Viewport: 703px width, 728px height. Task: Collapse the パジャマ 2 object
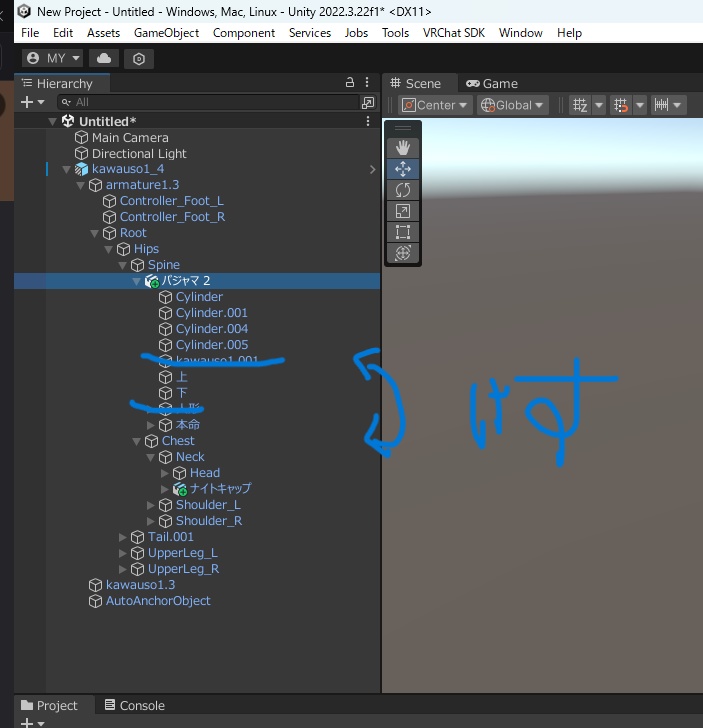point(137,281)
